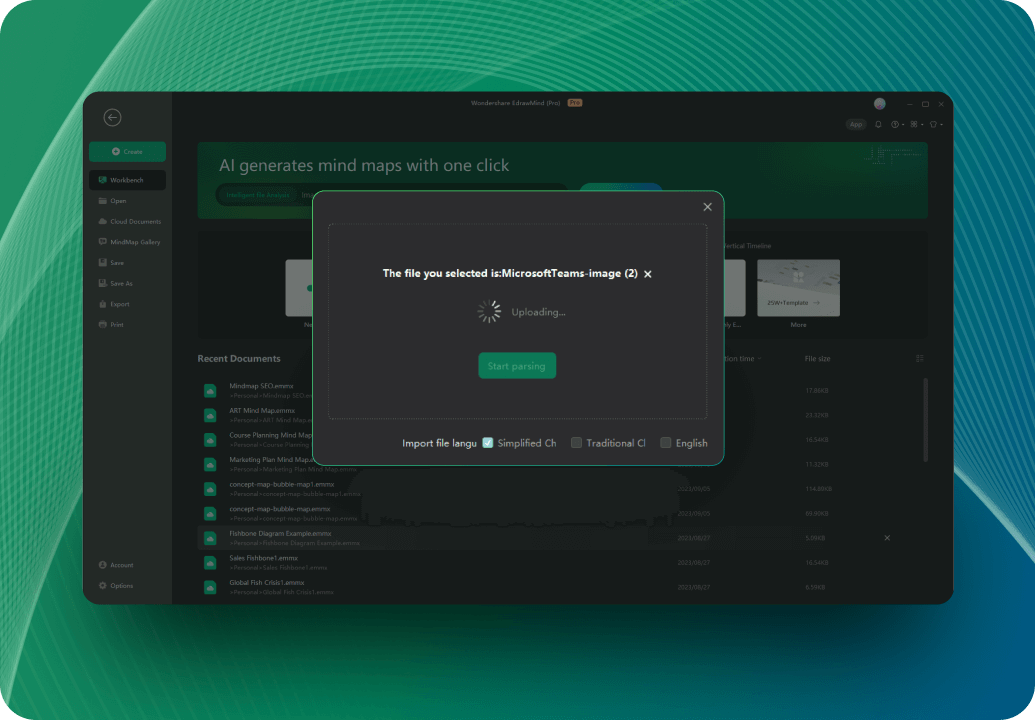The width and height of the screenshot is (1035, 720).
Task: Click the Pro badge in title bar
Action: coord(575,103)
